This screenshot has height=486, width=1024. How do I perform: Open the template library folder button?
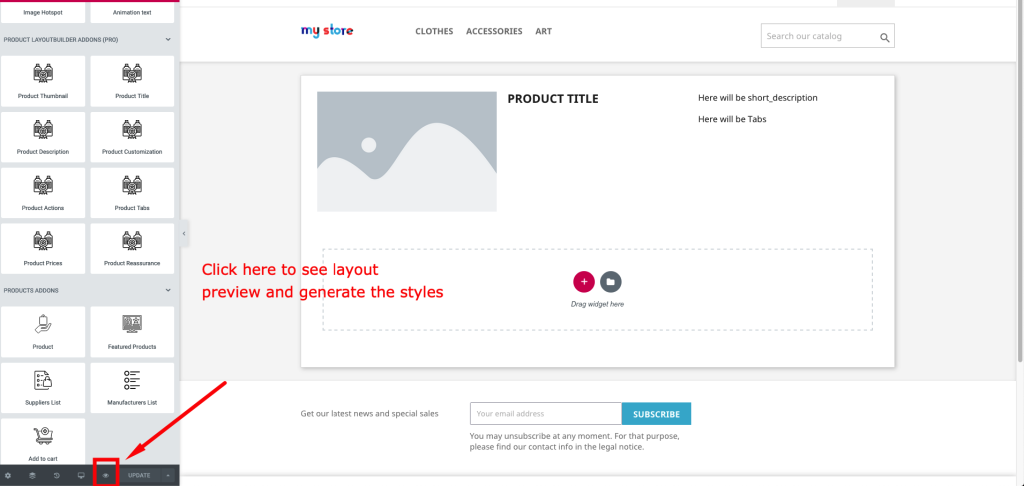pos(611,281)
